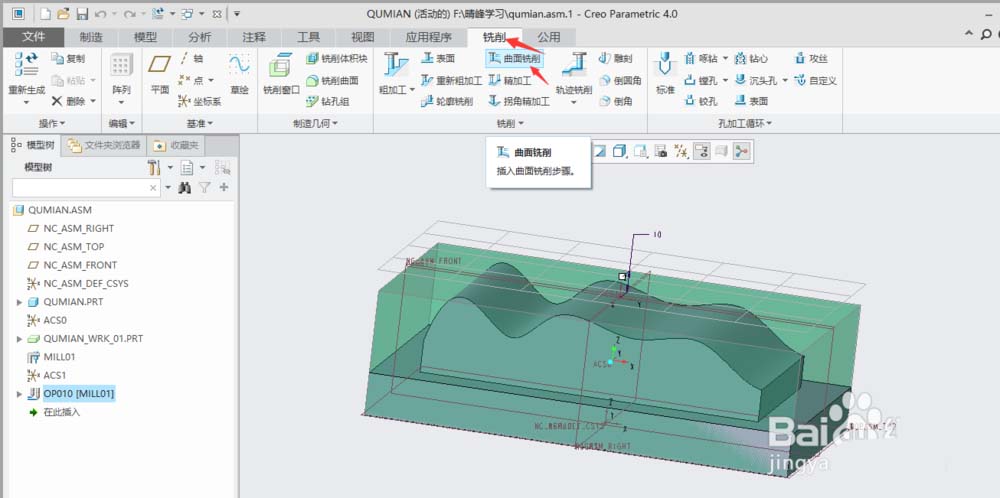Click the 粗加工 (Roughing) icon

[x=396, y=65]
